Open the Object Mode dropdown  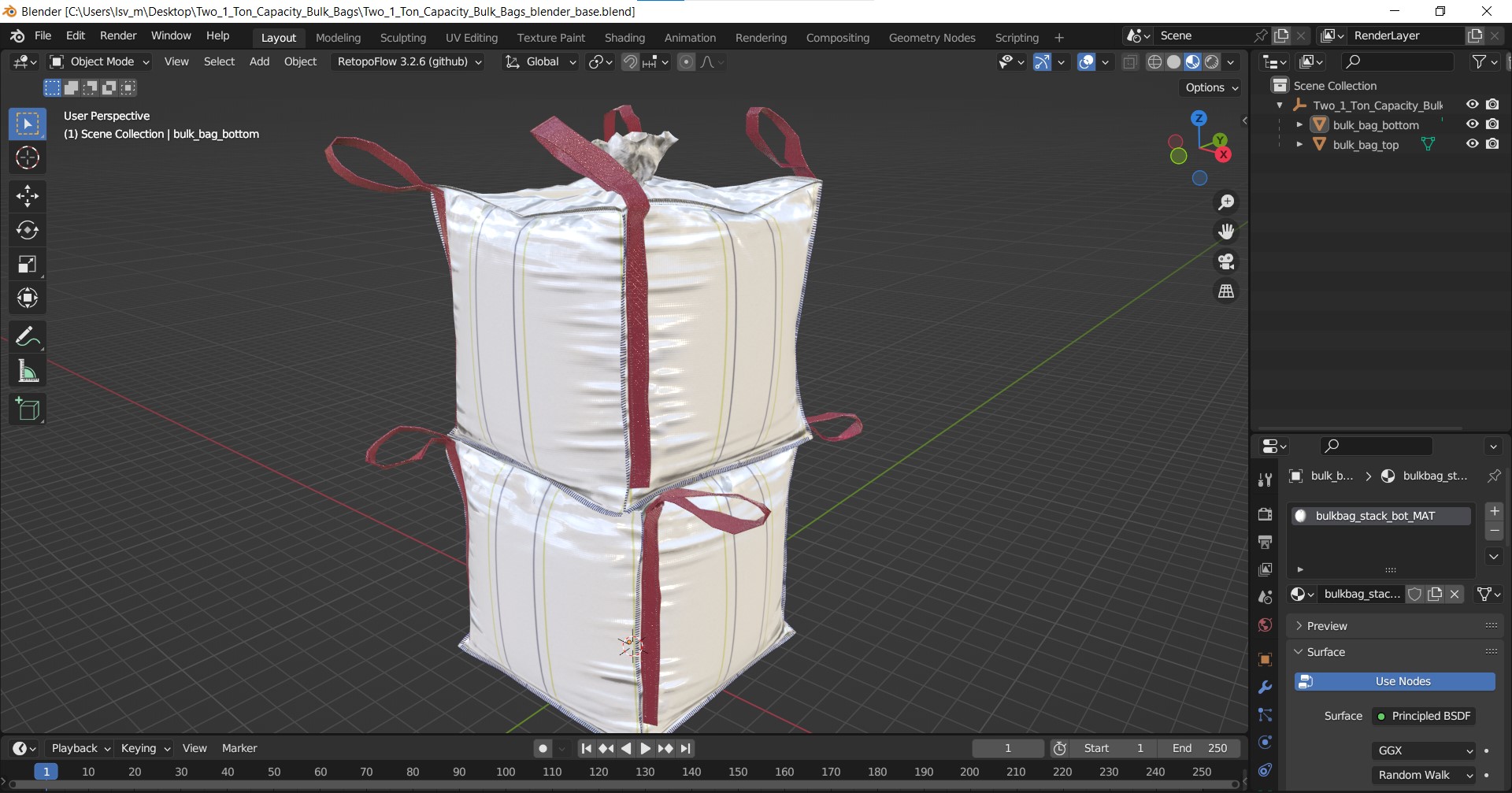click(99, 61)
